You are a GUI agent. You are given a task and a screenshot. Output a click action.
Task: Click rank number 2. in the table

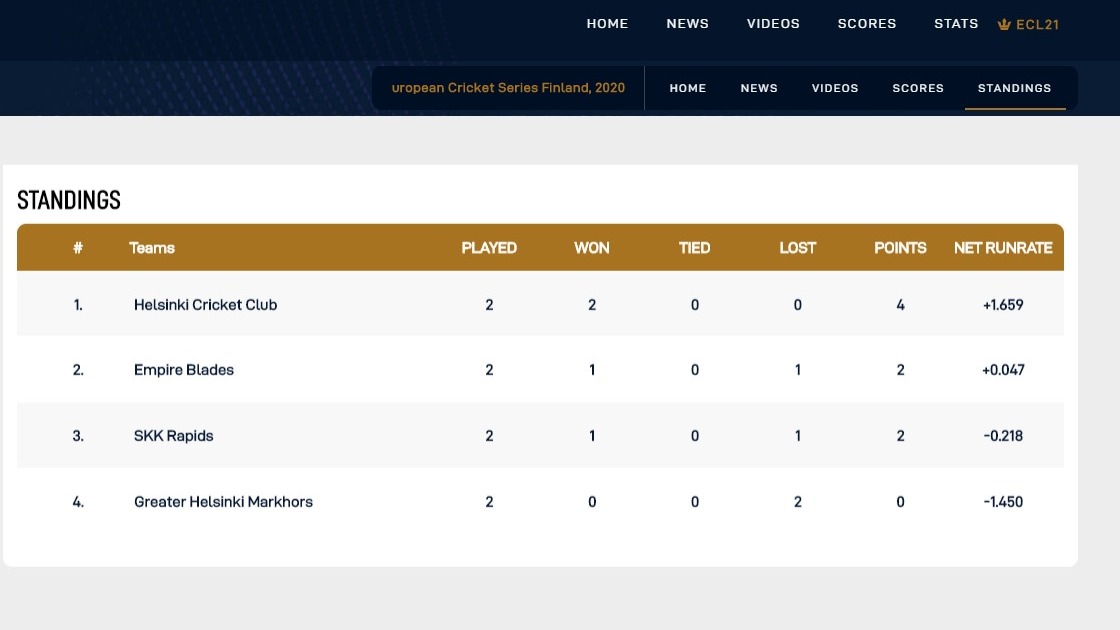tap(78, 370)
